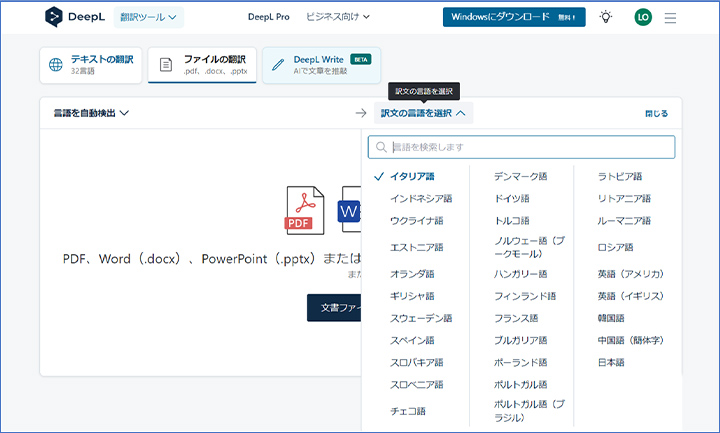Switch to the DeepL Write tab
The height and width of the screenshot is (433, 720).
tap(321, 65)
